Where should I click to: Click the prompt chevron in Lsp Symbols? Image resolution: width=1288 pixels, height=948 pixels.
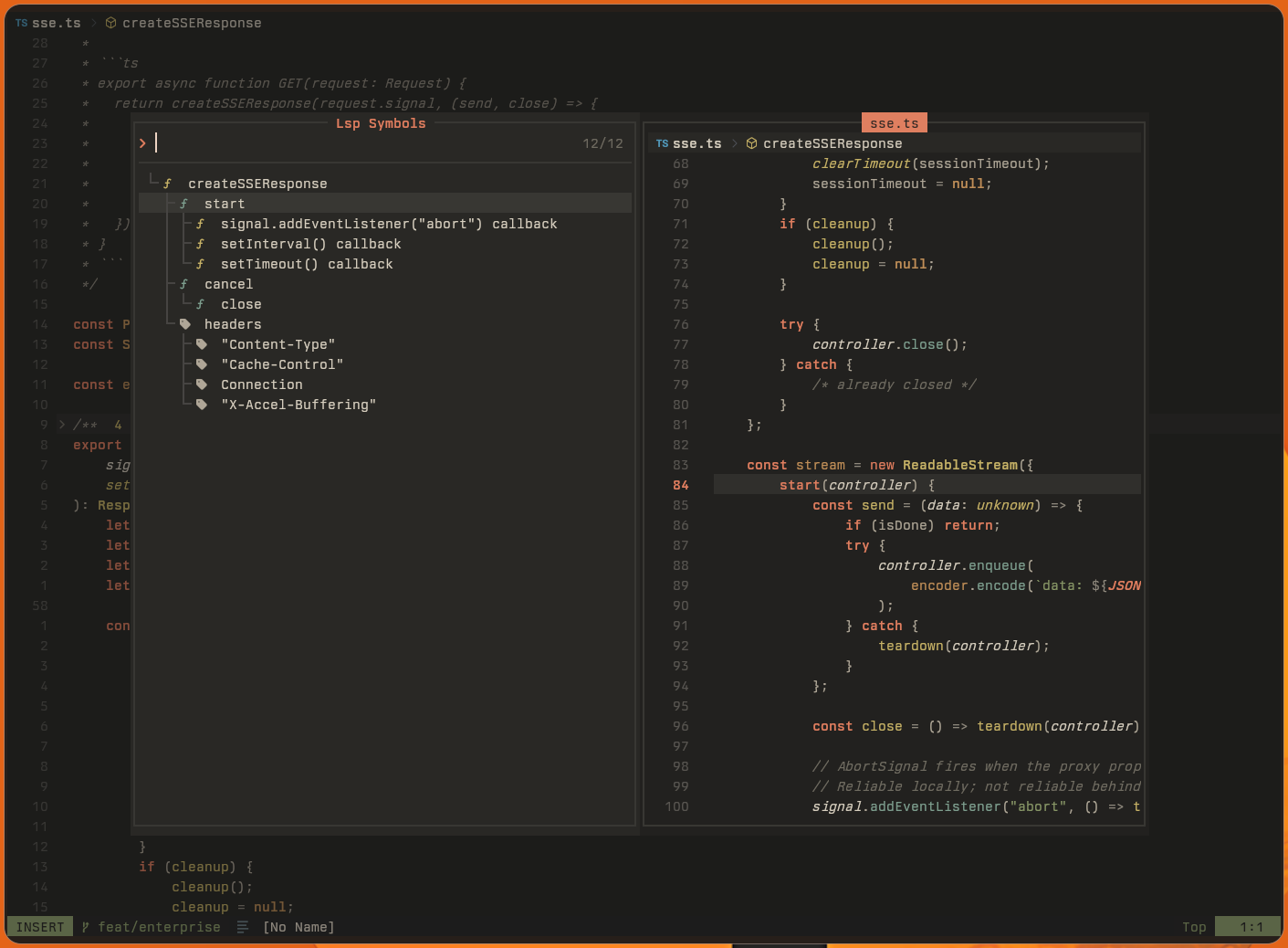click(x=142, y=142)
